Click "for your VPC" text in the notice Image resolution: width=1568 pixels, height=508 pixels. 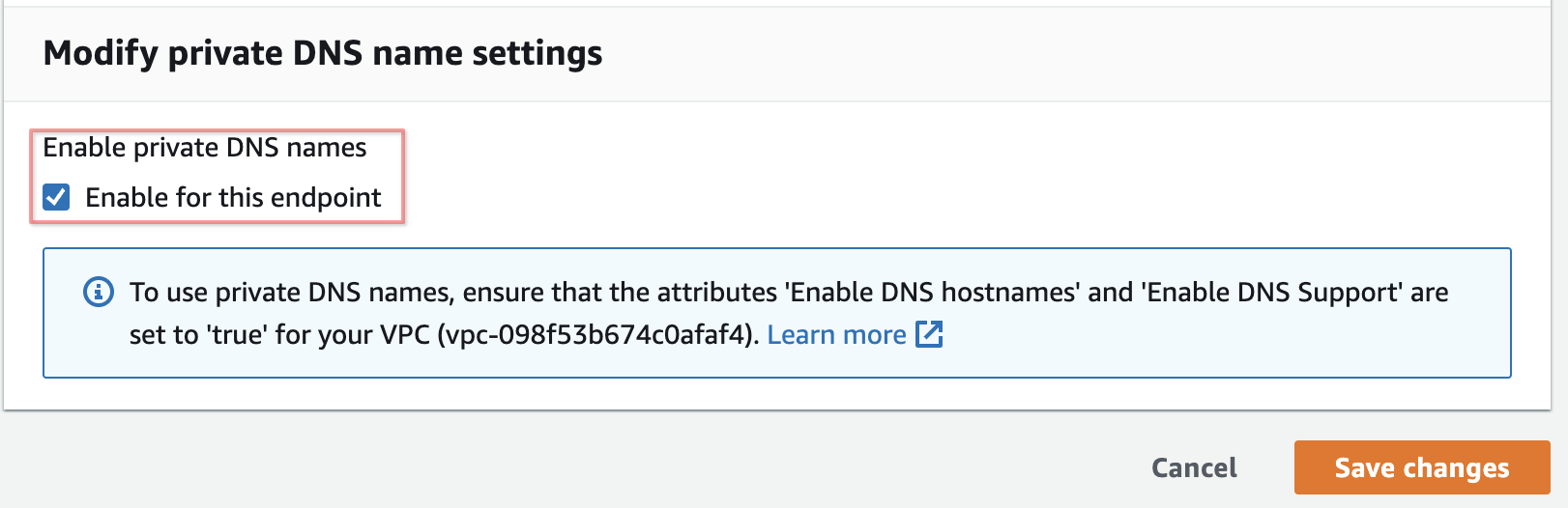[x=352, y=335]
